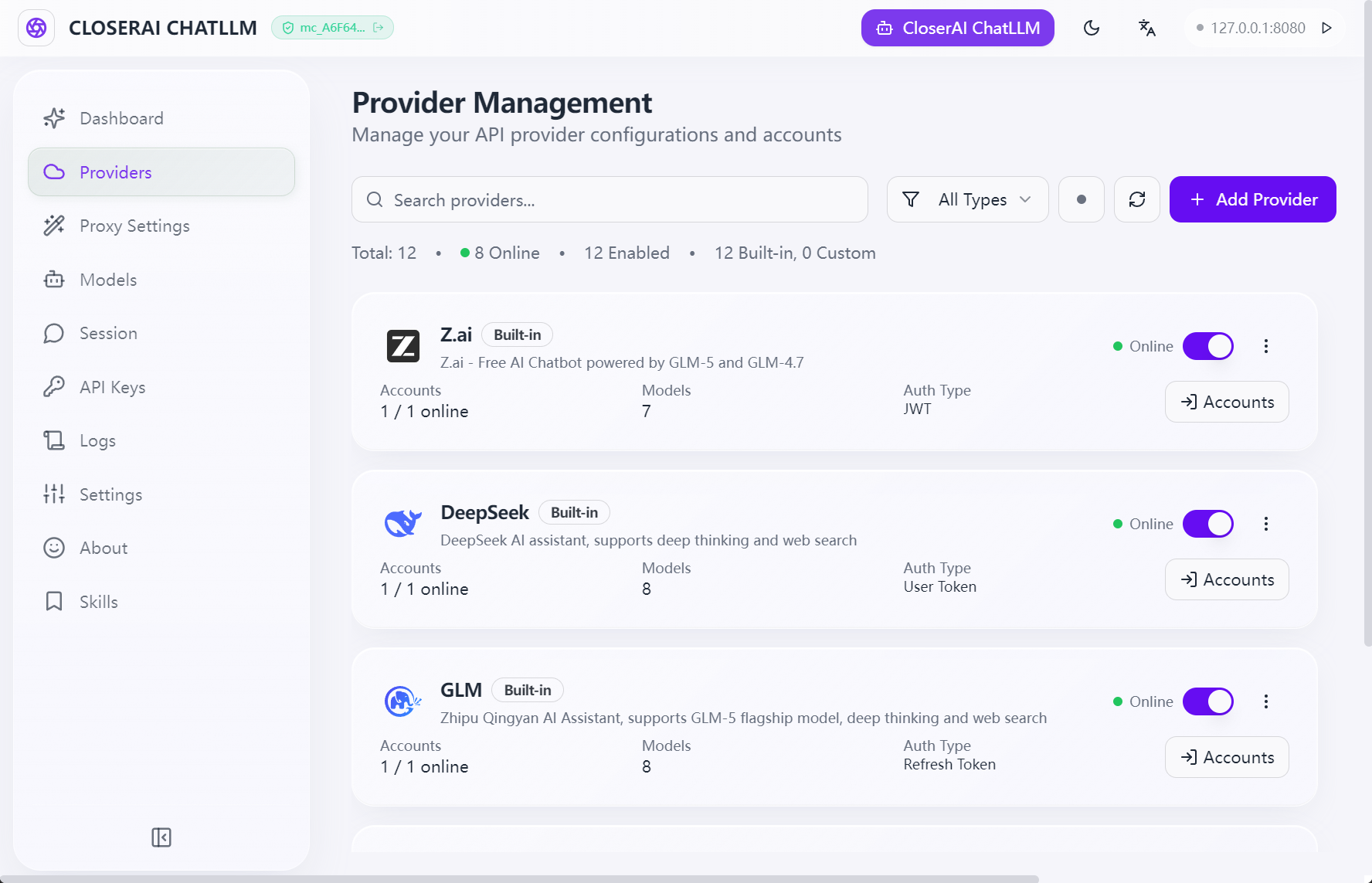This screenshot has width=1372, height=883.
Task: Open the All Types filter dropdown
Action: (968, 199)
